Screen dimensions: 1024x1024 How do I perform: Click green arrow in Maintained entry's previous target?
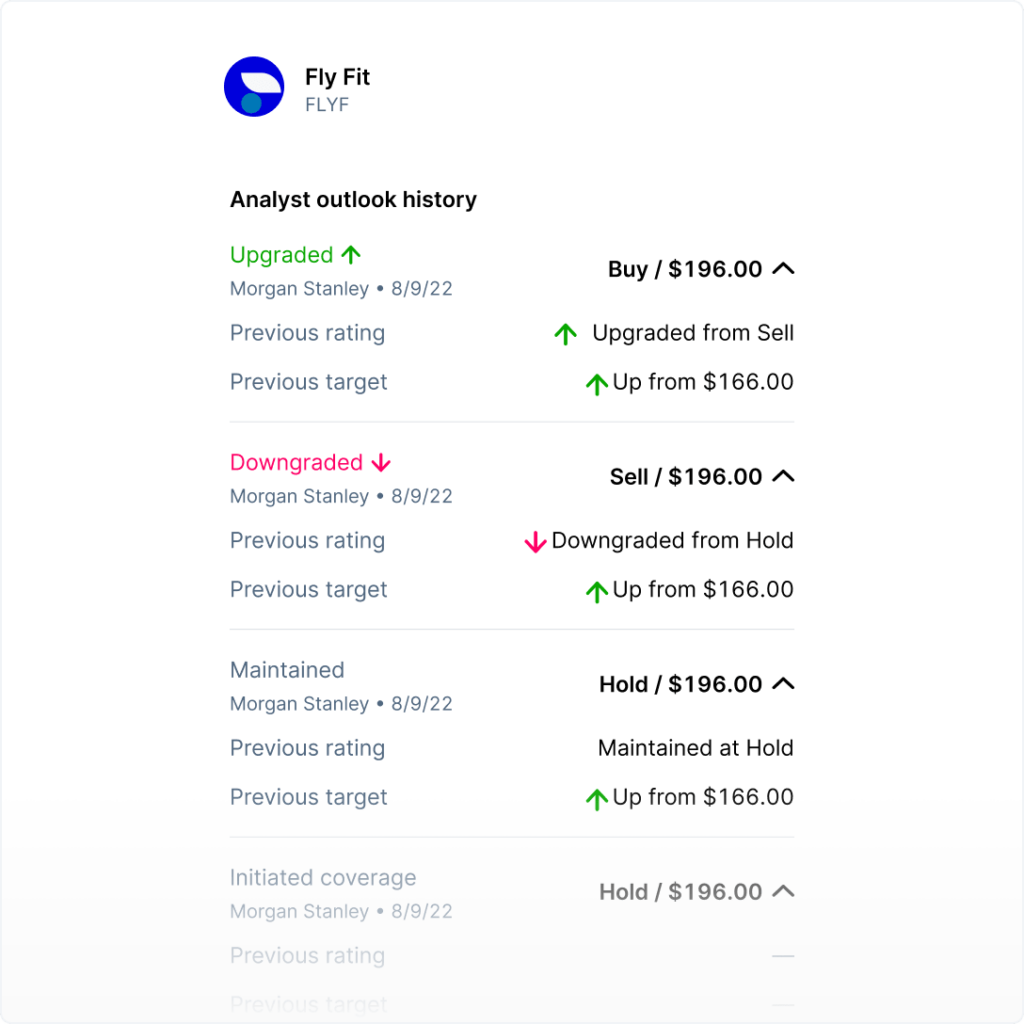tap(597, 799)
